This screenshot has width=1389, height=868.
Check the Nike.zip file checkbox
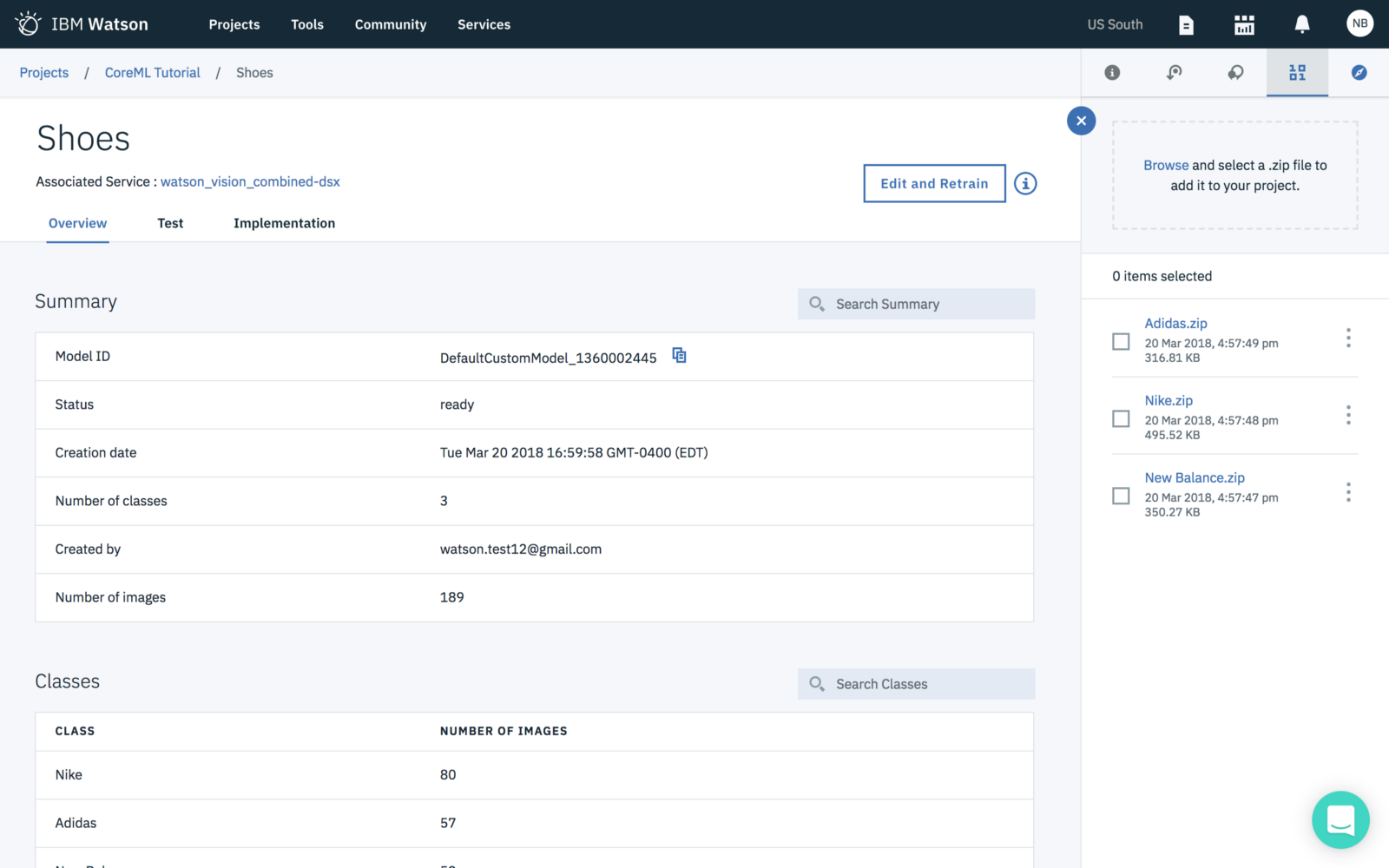pyautogui.click(x=1121, y=419)
